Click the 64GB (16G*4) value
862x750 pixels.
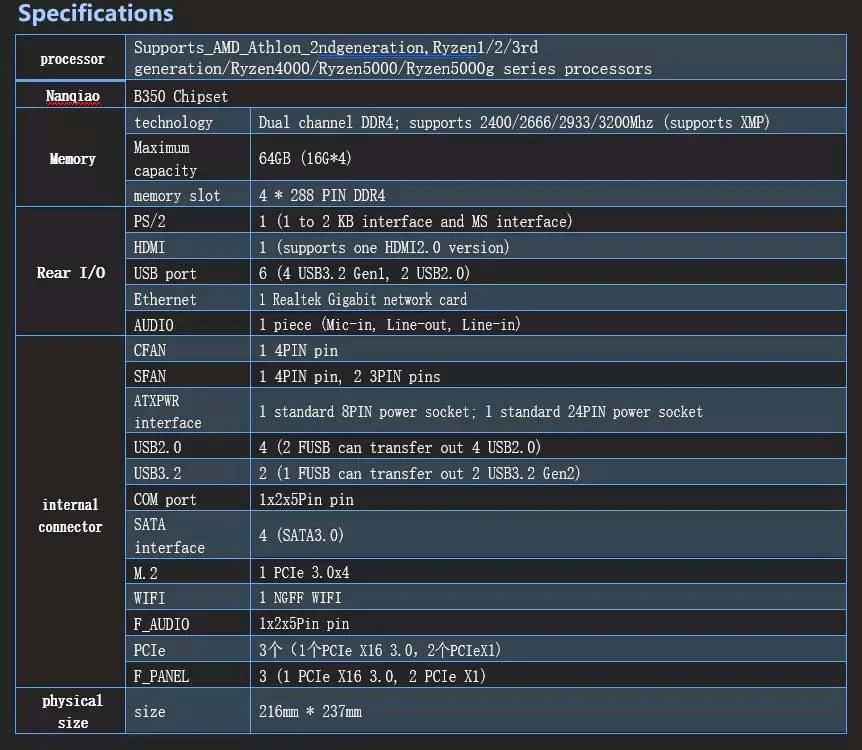305,158
